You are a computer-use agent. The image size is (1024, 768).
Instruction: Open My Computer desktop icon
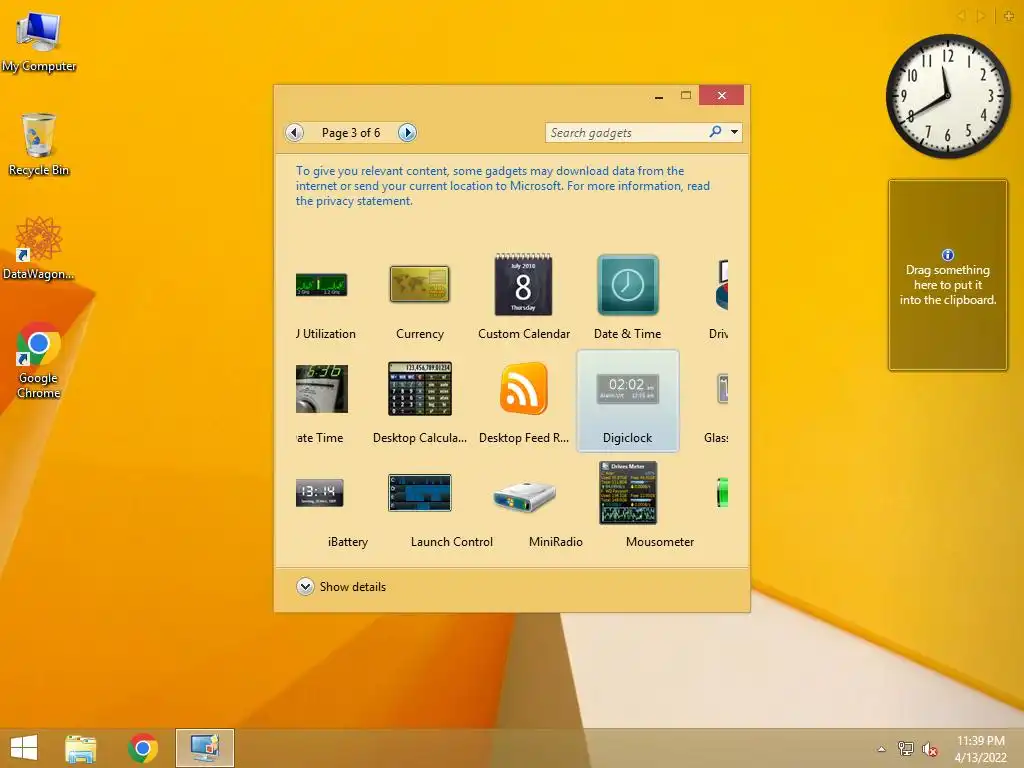pos(39,41)
